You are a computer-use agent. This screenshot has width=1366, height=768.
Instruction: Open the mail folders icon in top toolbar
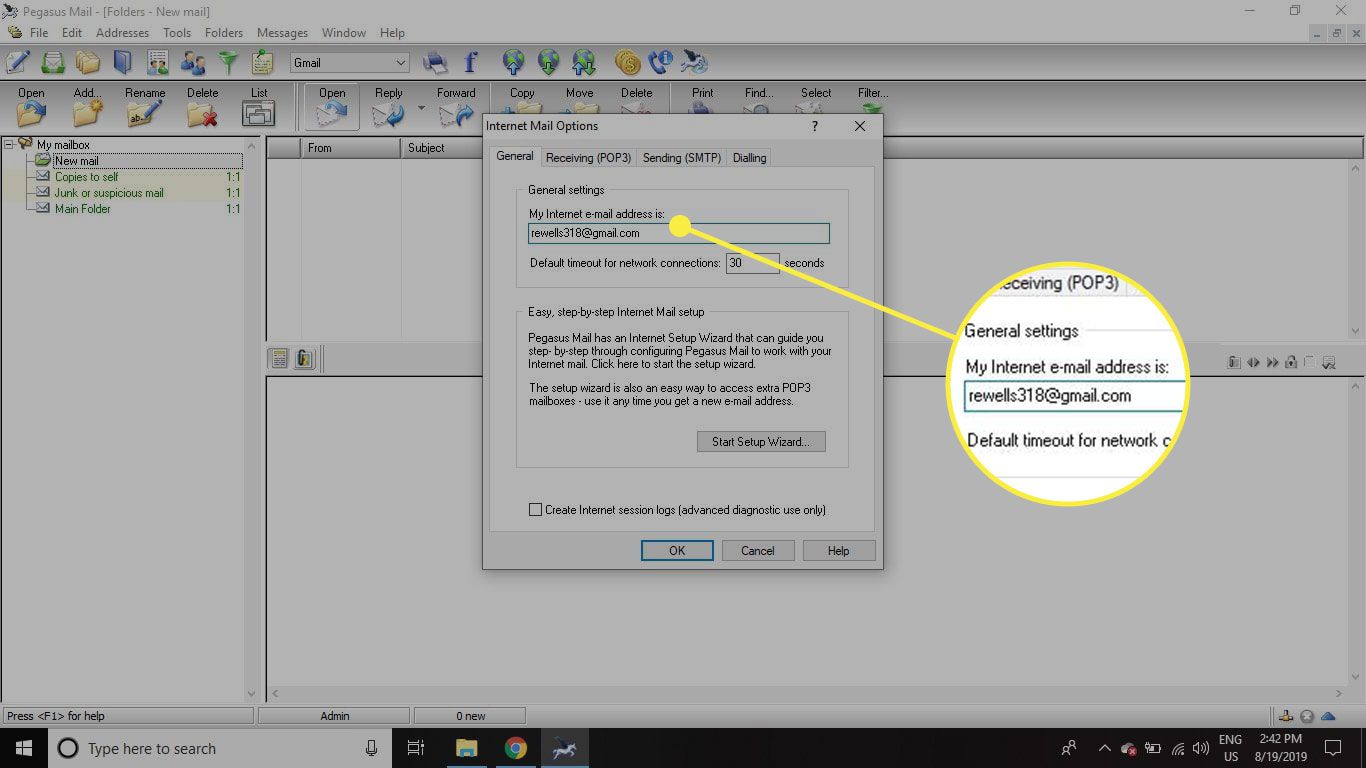point(87,62)
